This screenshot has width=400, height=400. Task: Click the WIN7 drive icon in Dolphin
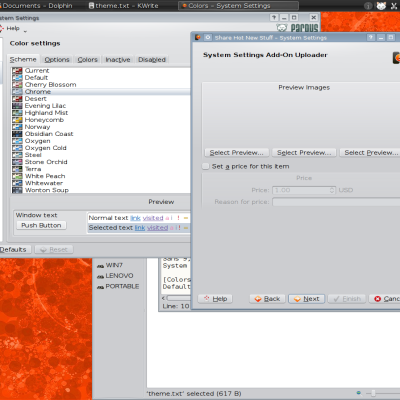tap(100, 266)
